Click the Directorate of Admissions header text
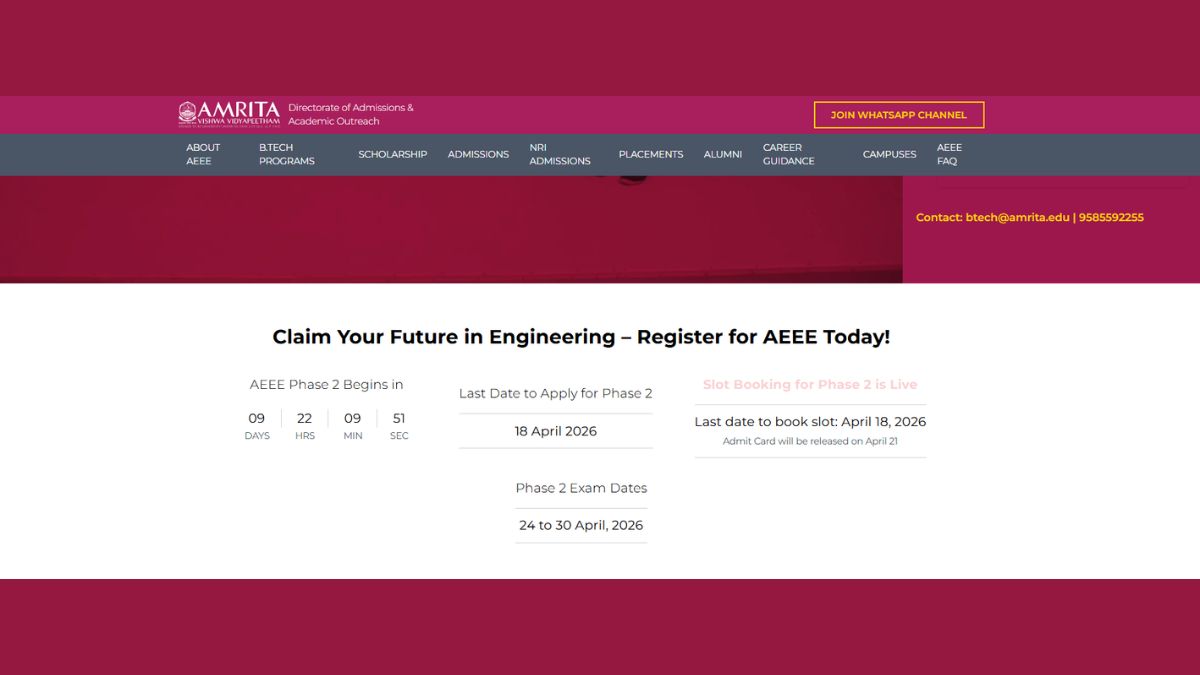The width and height of the screenshot is (1200, 675). point(351,114)
